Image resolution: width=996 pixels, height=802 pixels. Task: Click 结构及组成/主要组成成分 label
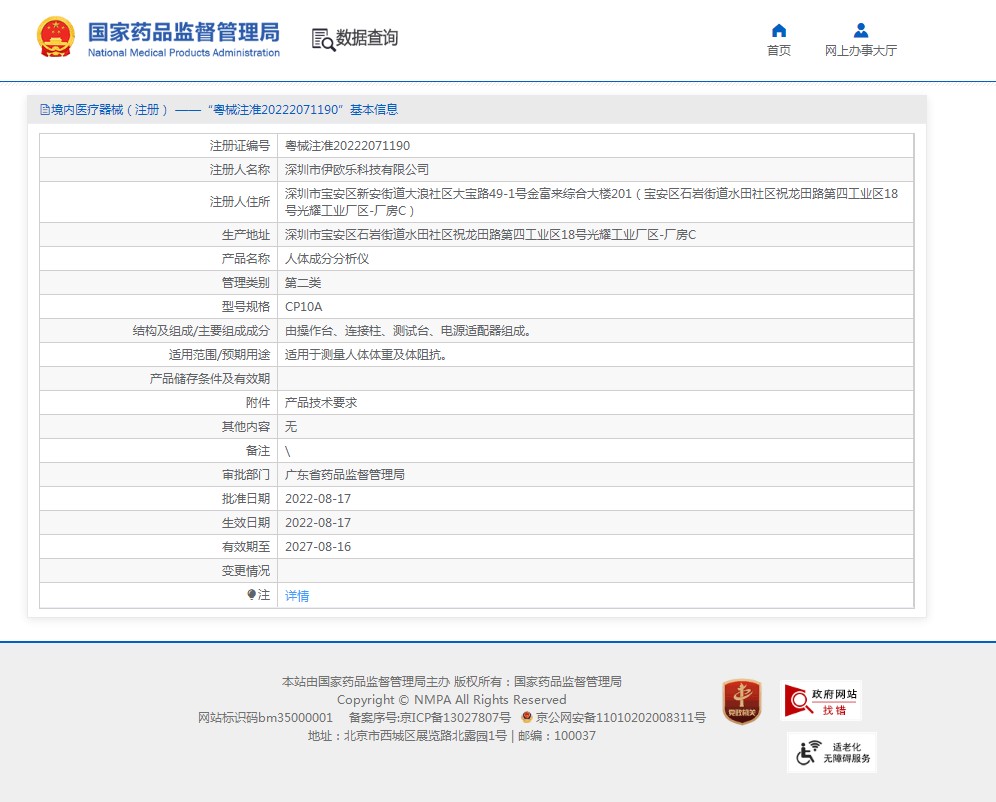(201, 331)
